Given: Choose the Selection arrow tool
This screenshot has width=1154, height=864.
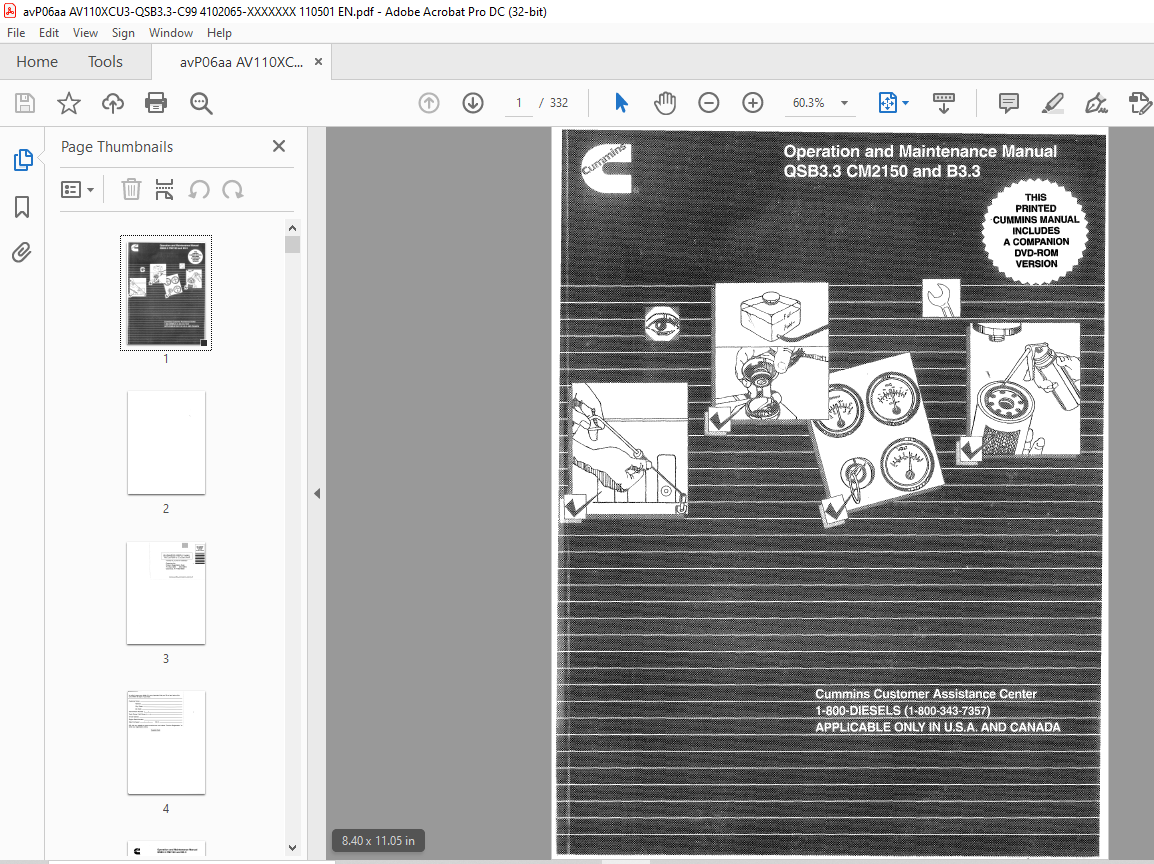Looking at the screenshot, I should pos(621,103).
